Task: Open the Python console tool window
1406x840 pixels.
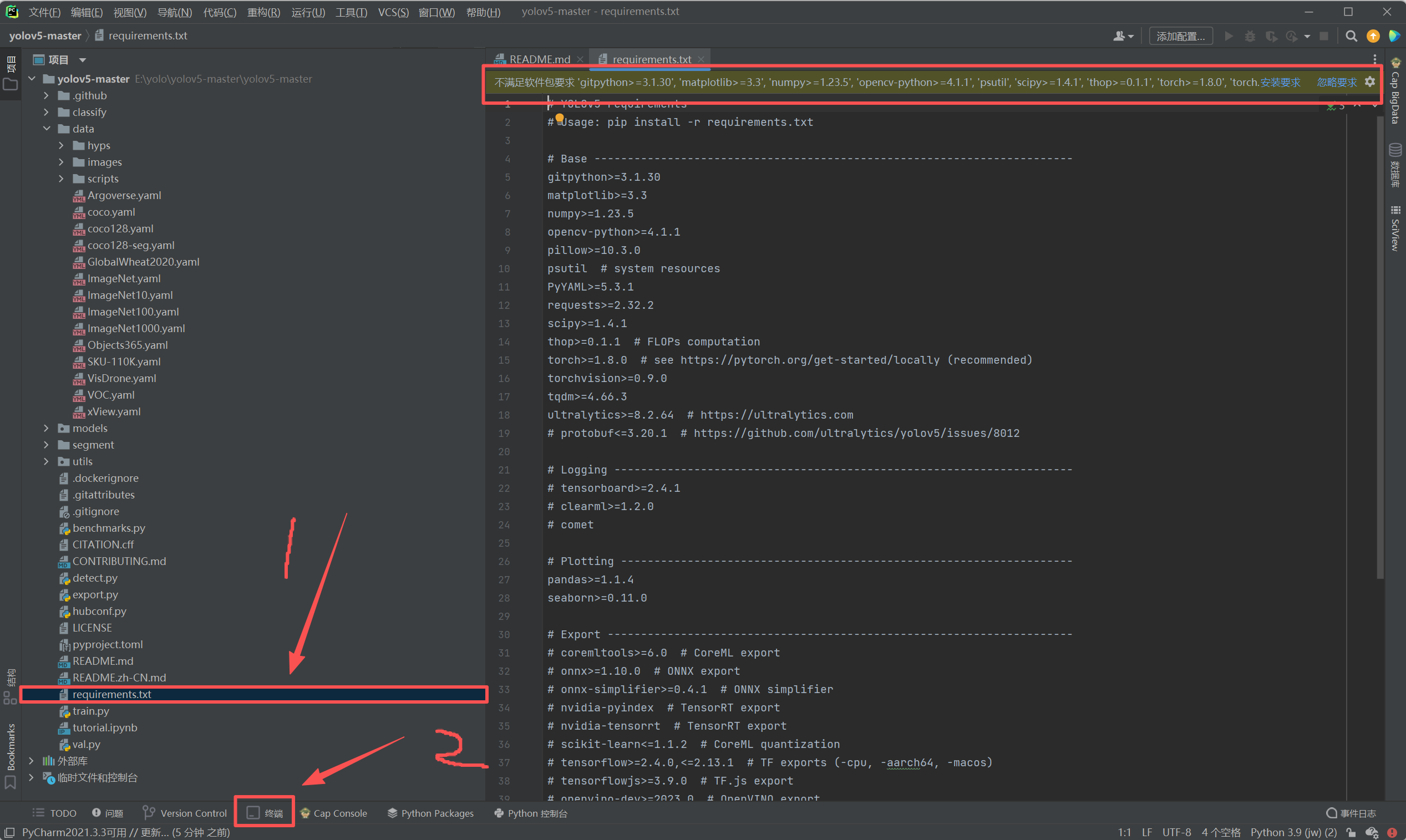Action: (x=531, y=813)
